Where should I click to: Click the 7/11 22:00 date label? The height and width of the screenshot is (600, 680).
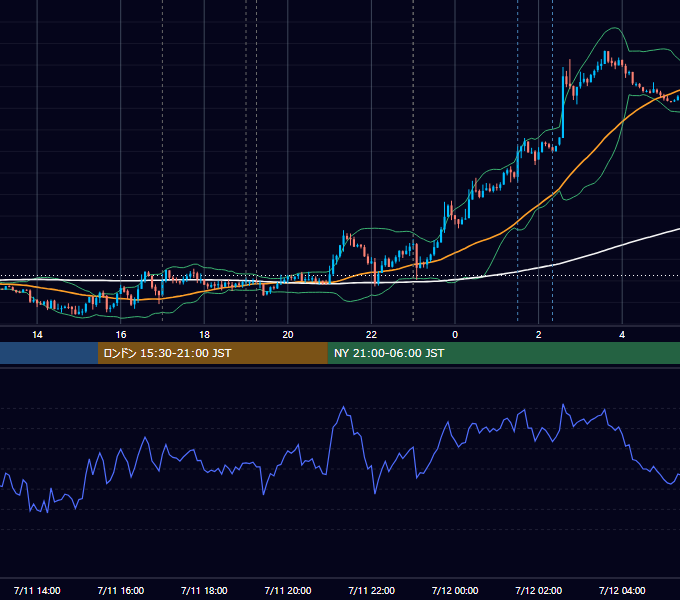[371, 590]
